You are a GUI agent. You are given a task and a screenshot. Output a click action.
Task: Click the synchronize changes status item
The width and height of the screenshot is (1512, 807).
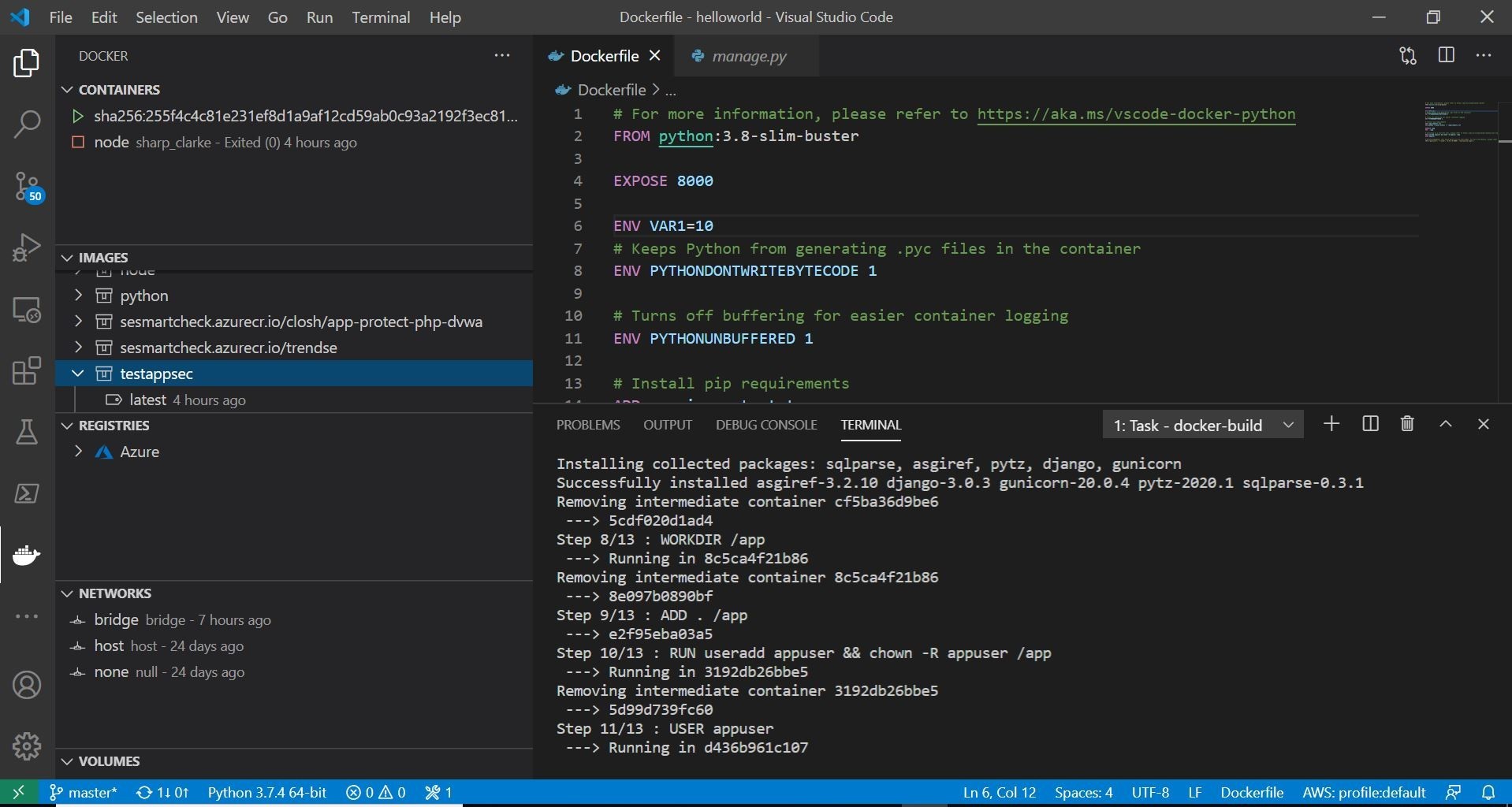point(162,792)
